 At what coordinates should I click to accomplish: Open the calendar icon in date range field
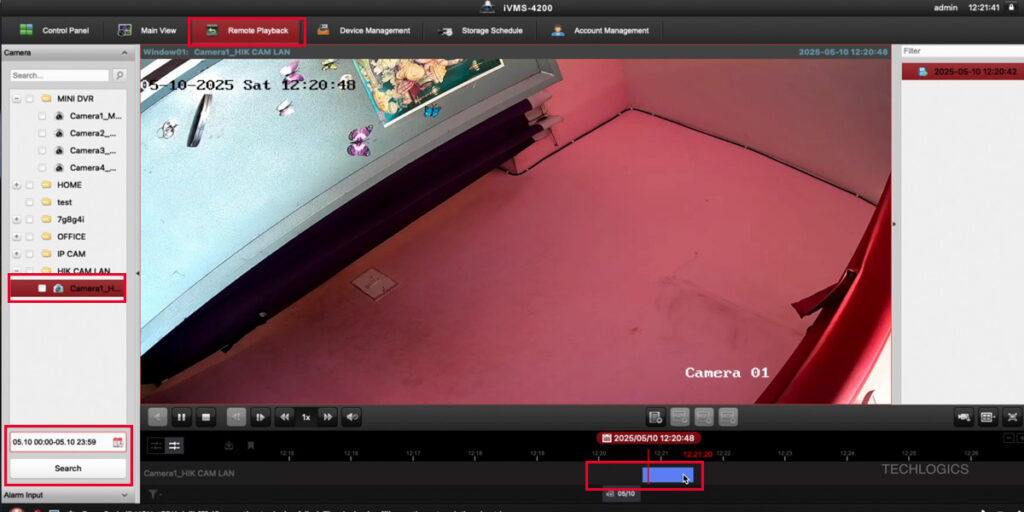click(x=118, y=441)
